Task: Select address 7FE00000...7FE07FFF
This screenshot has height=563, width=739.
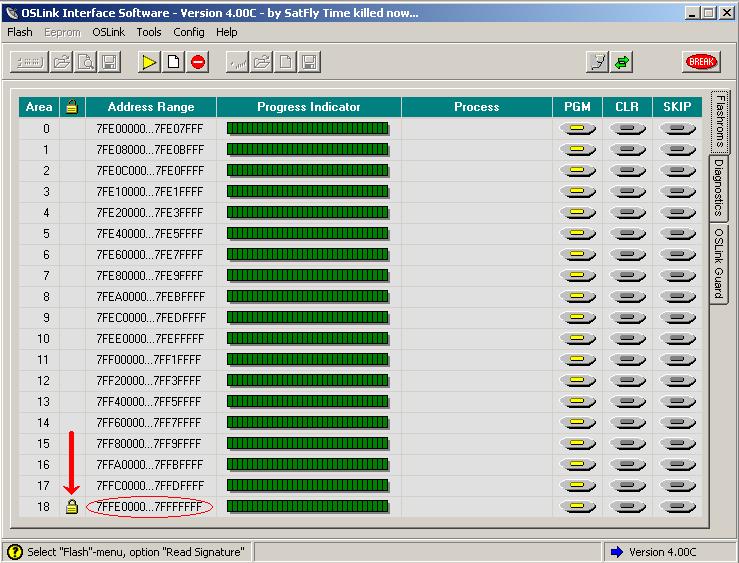Action: pyautogui.click(x=150, y=129)
